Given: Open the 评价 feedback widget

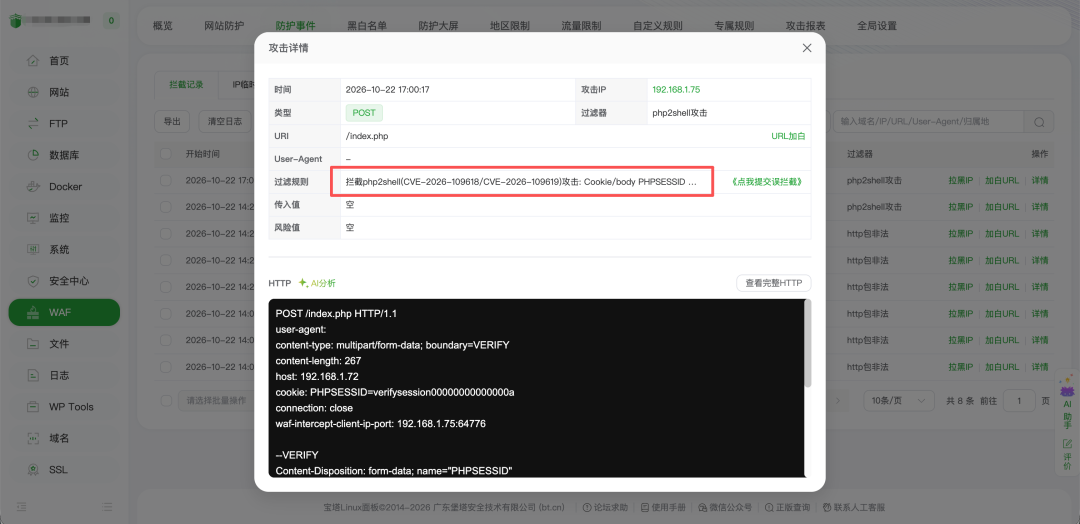Looking at the screenshot, I should click(1067, 454).
